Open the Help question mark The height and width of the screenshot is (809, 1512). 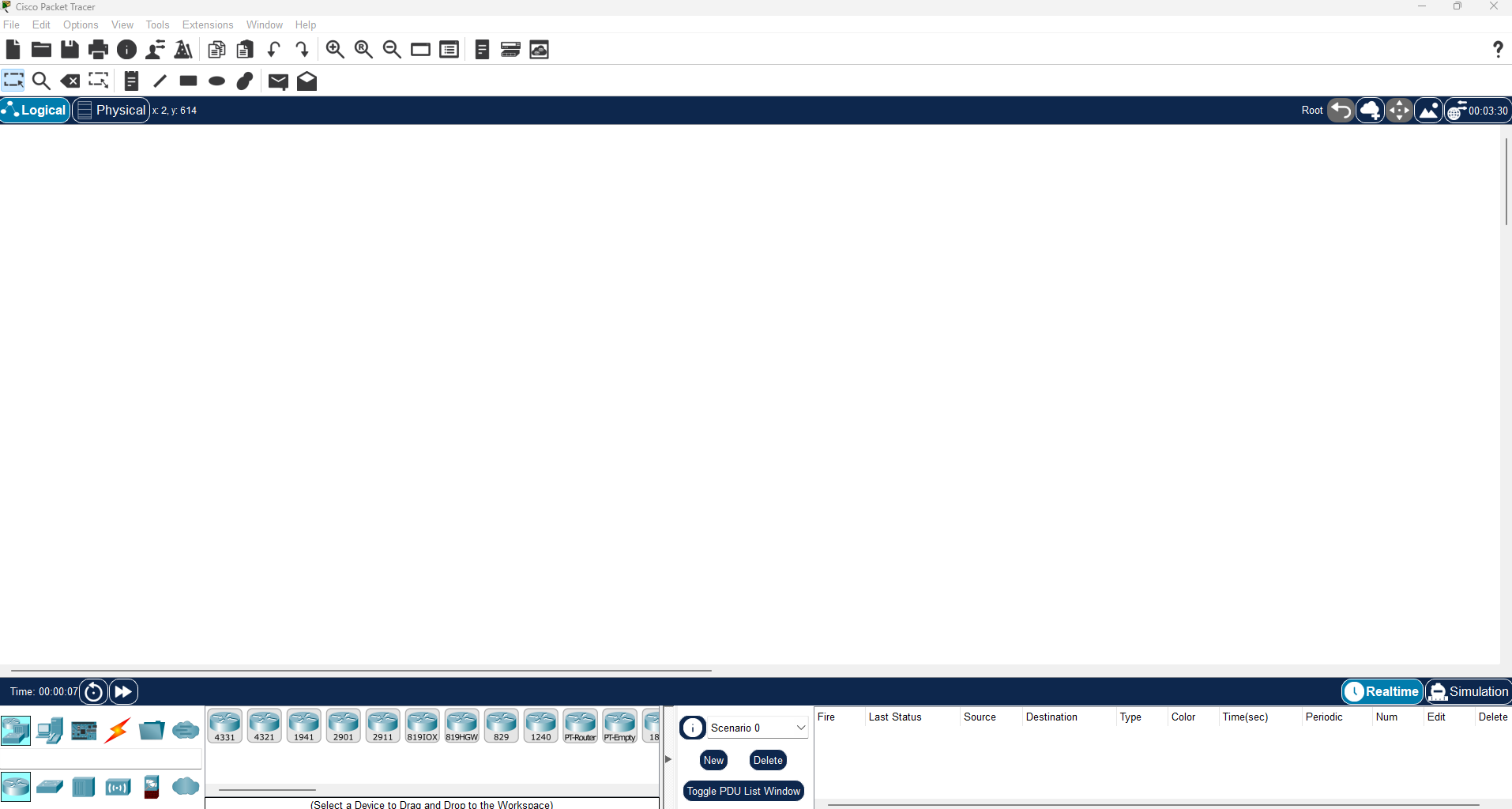(x=1497, y=50)
